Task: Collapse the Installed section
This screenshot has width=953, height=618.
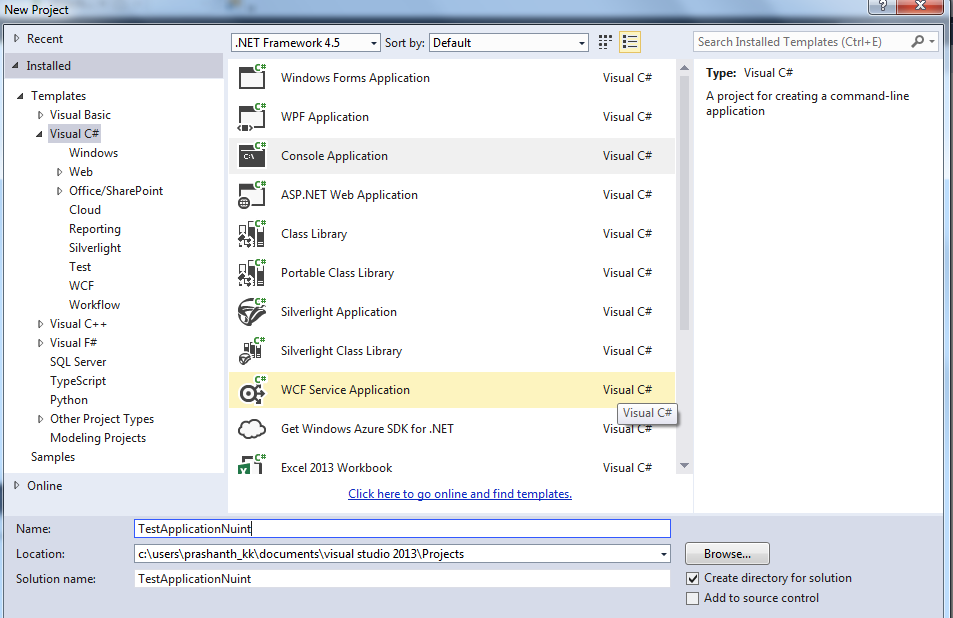Action: [x=16, y=65]
